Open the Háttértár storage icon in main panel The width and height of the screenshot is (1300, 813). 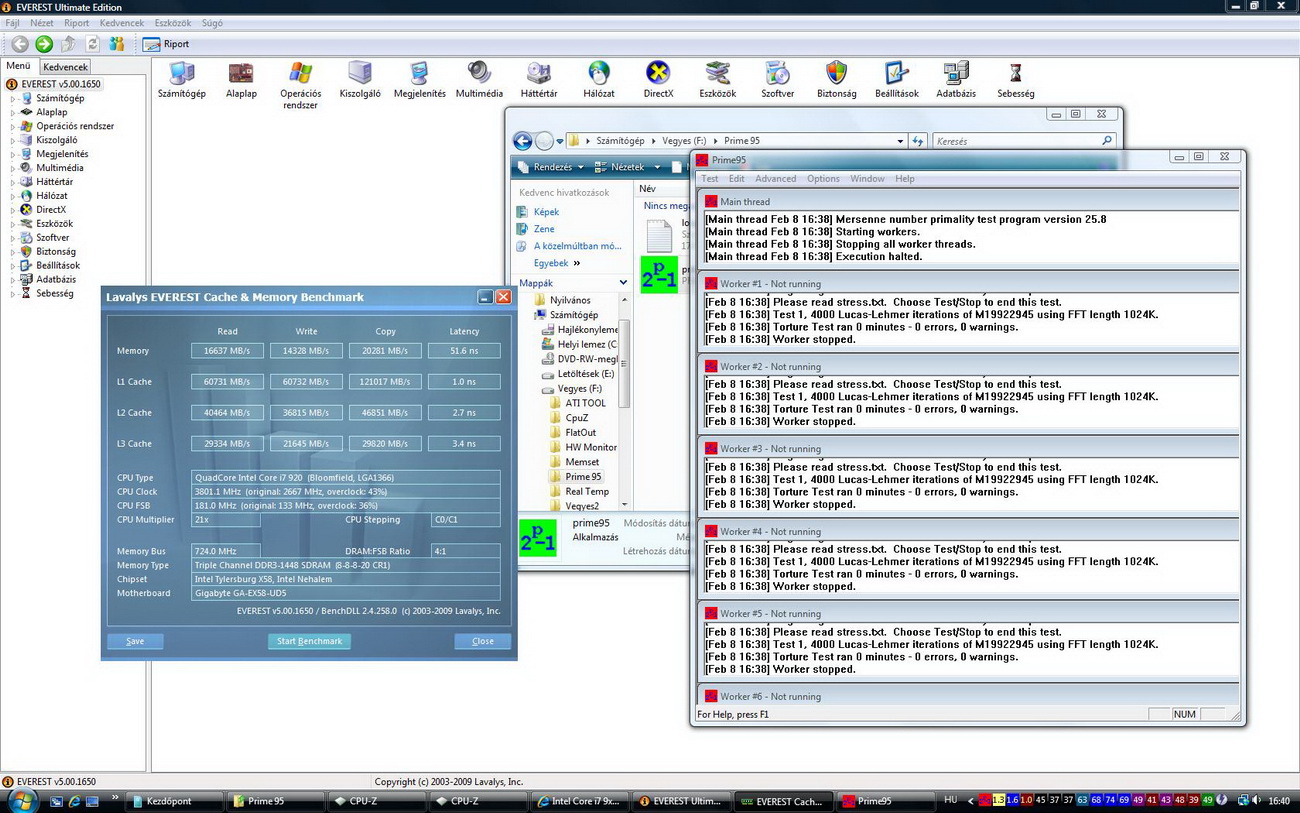point(539,80)
